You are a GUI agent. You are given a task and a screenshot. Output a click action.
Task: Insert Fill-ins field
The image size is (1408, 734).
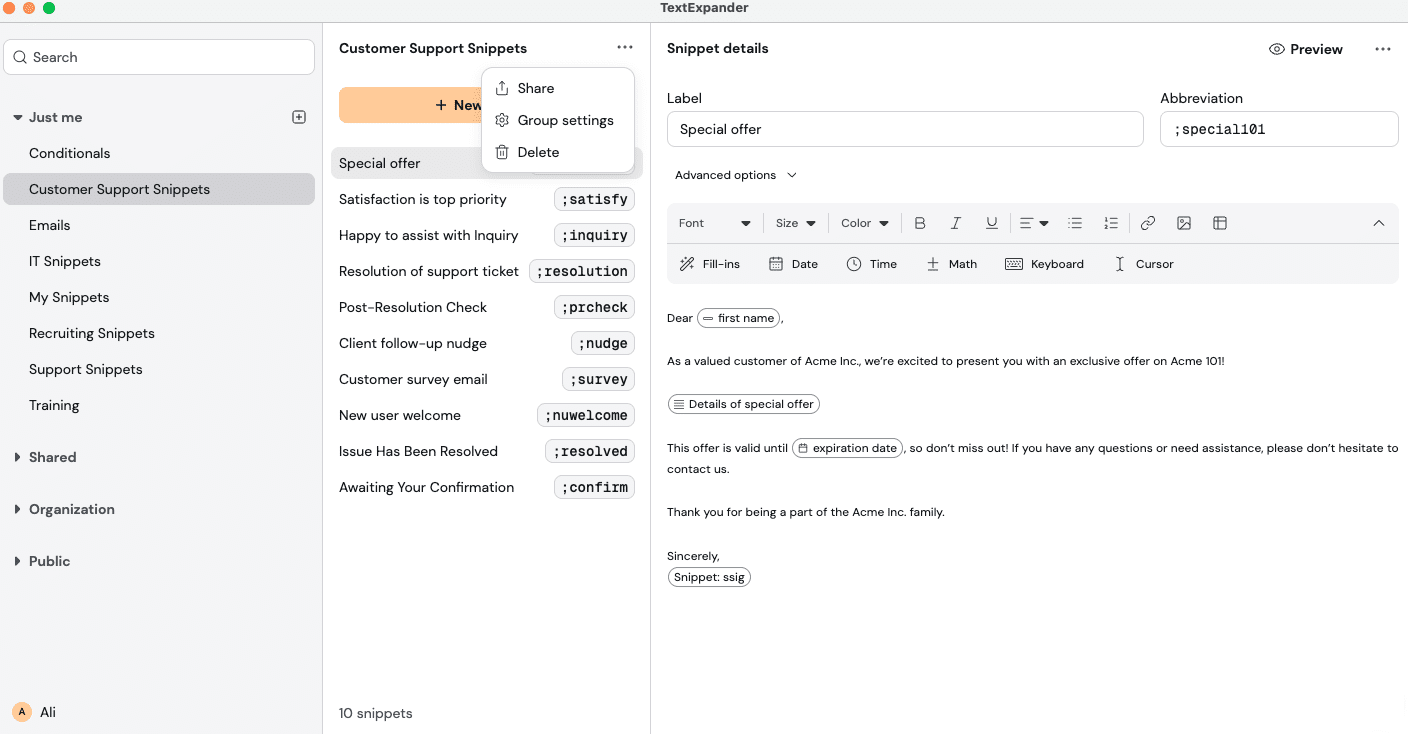(710, 264)
